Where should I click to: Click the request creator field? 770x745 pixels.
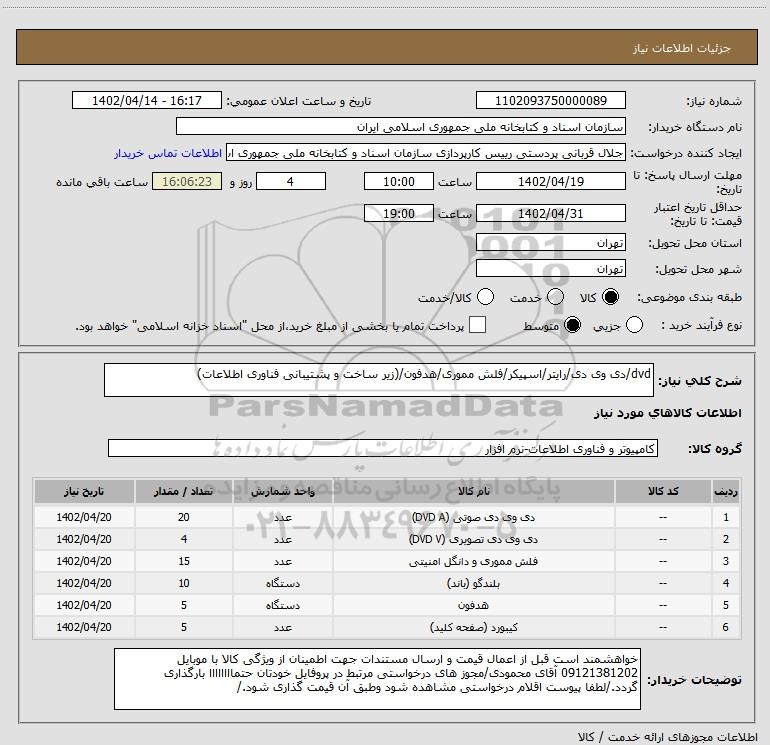coord(426,153)
